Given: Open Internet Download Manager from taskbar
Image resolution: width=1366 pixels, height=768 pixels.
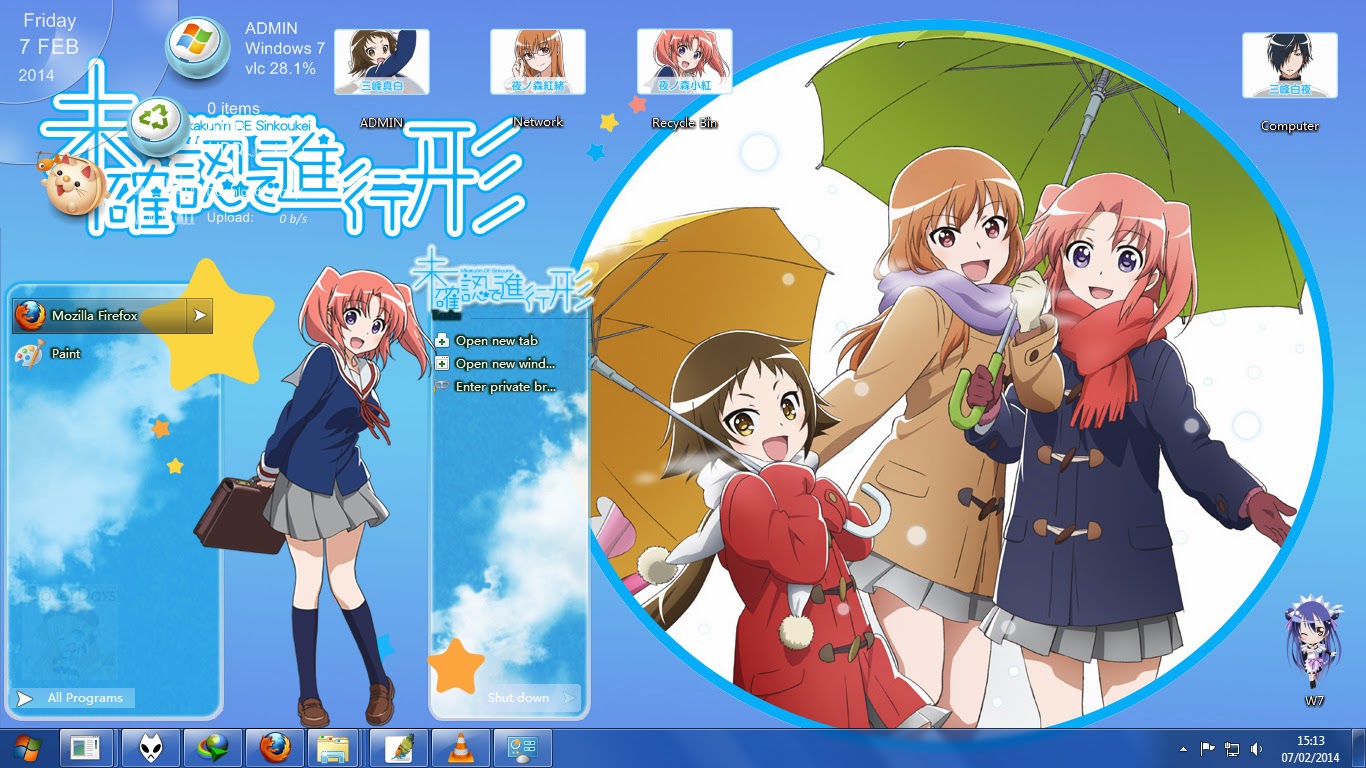Looking at the screenshot, I should (x=213, y=747).
